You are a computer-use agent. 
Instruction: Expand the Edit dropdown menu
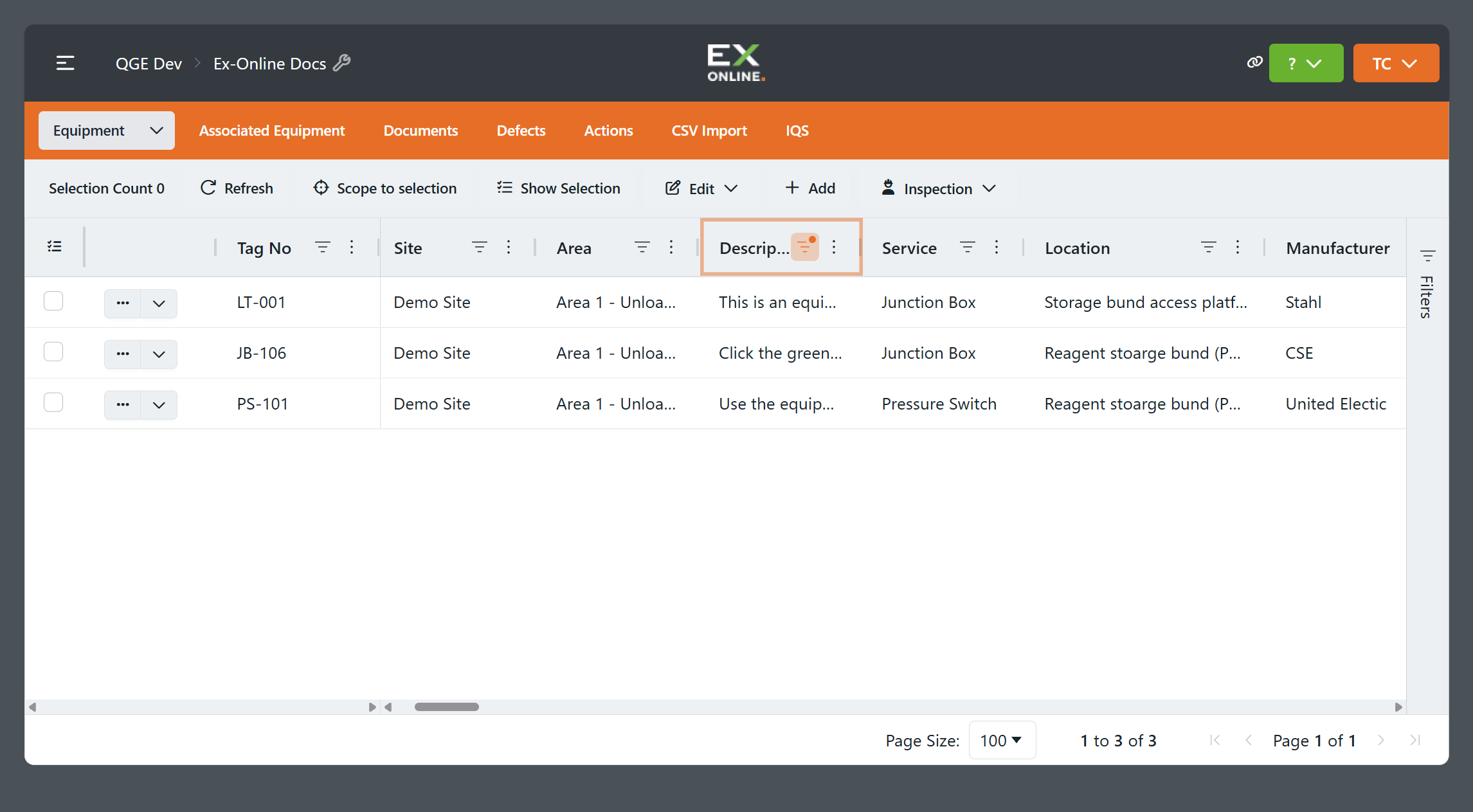pyautogui.click(x=701, y=188)
